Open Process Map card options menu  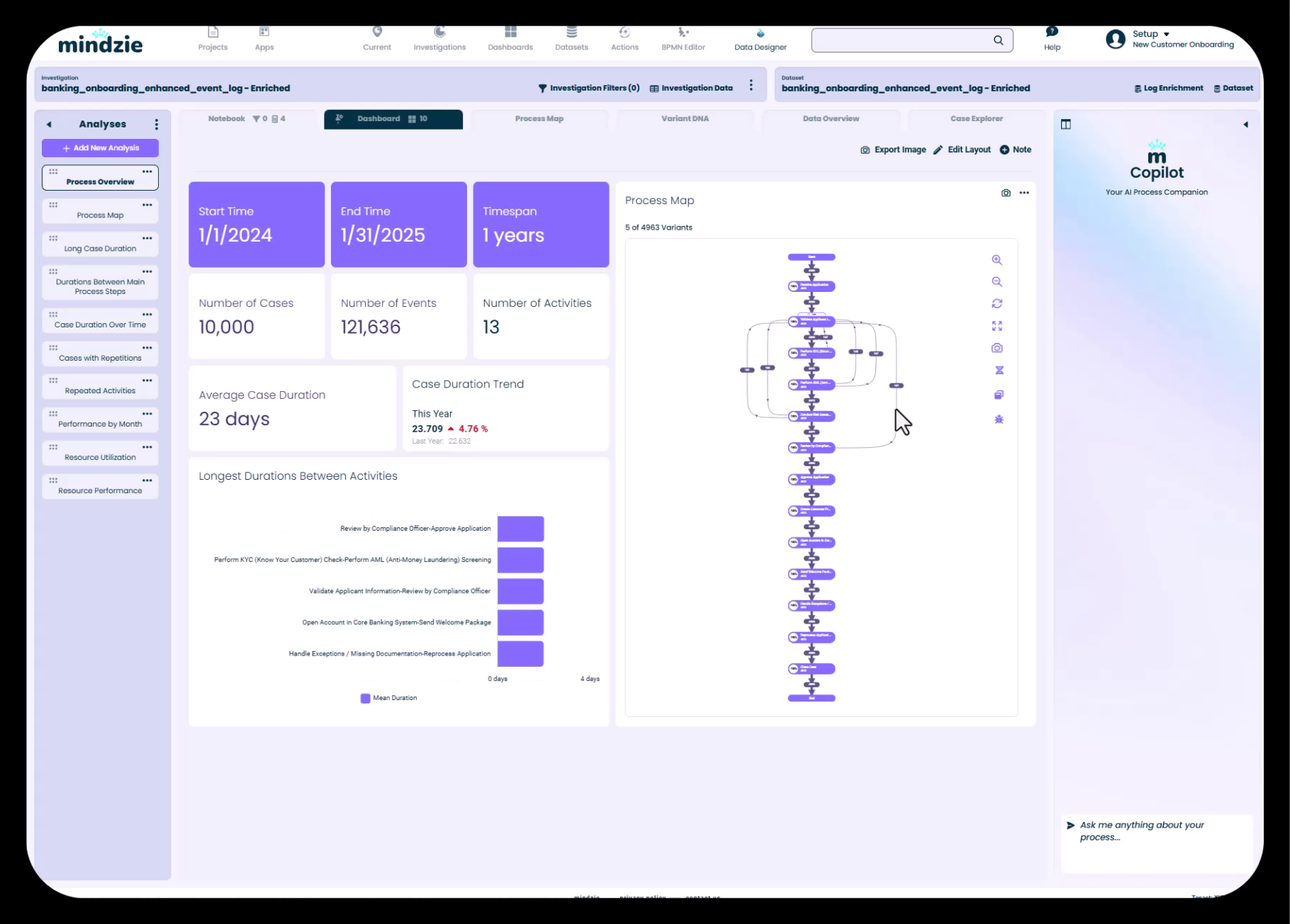(1024, 193)
